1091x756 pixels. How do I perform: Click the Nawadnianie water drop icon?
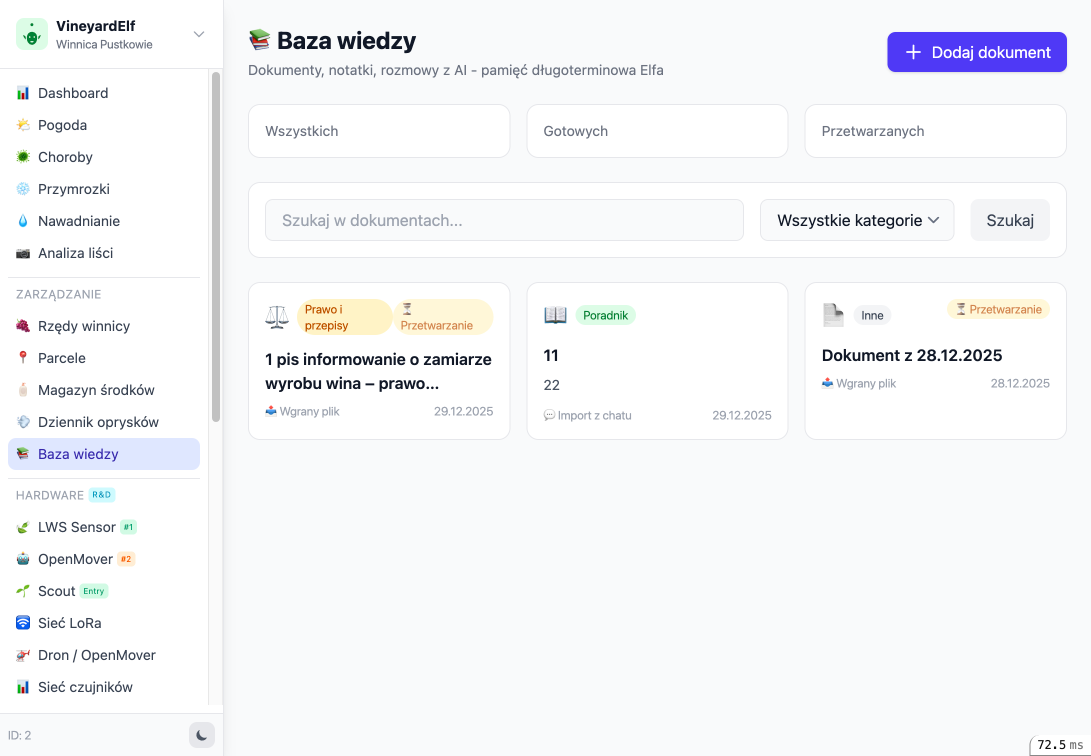(23, 221)
